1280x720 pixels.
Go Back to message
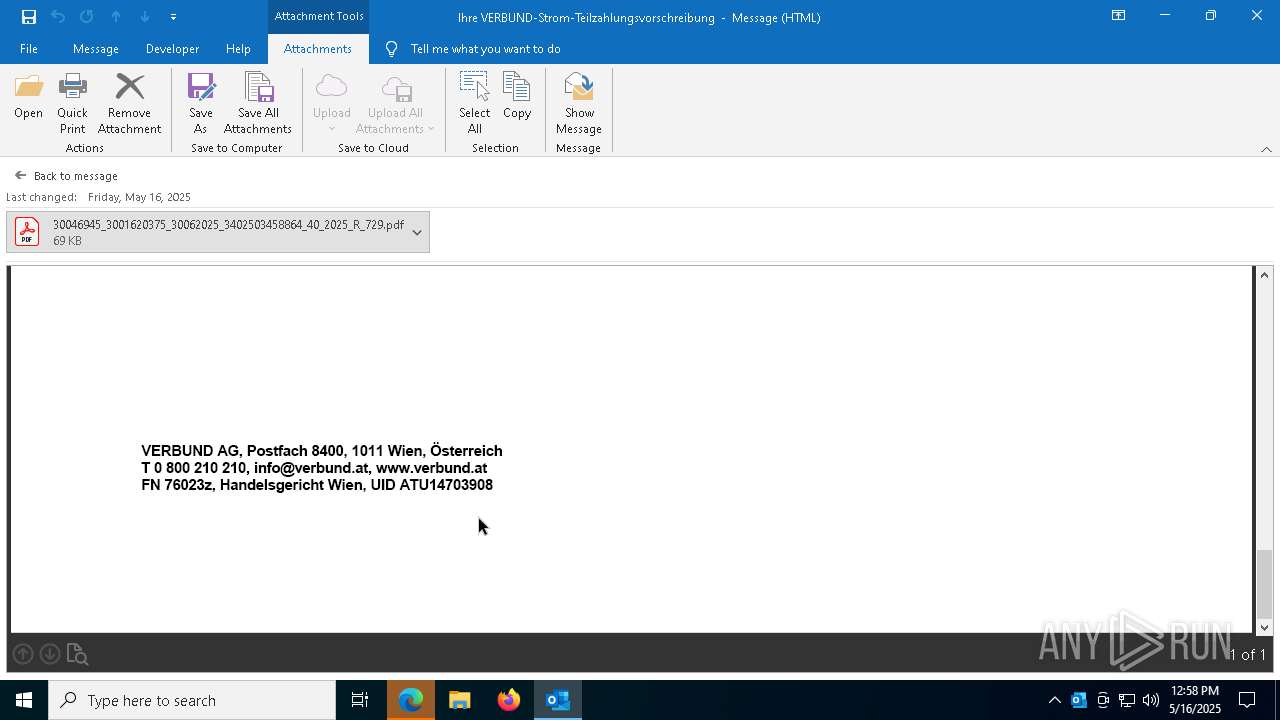pos(66,176)
